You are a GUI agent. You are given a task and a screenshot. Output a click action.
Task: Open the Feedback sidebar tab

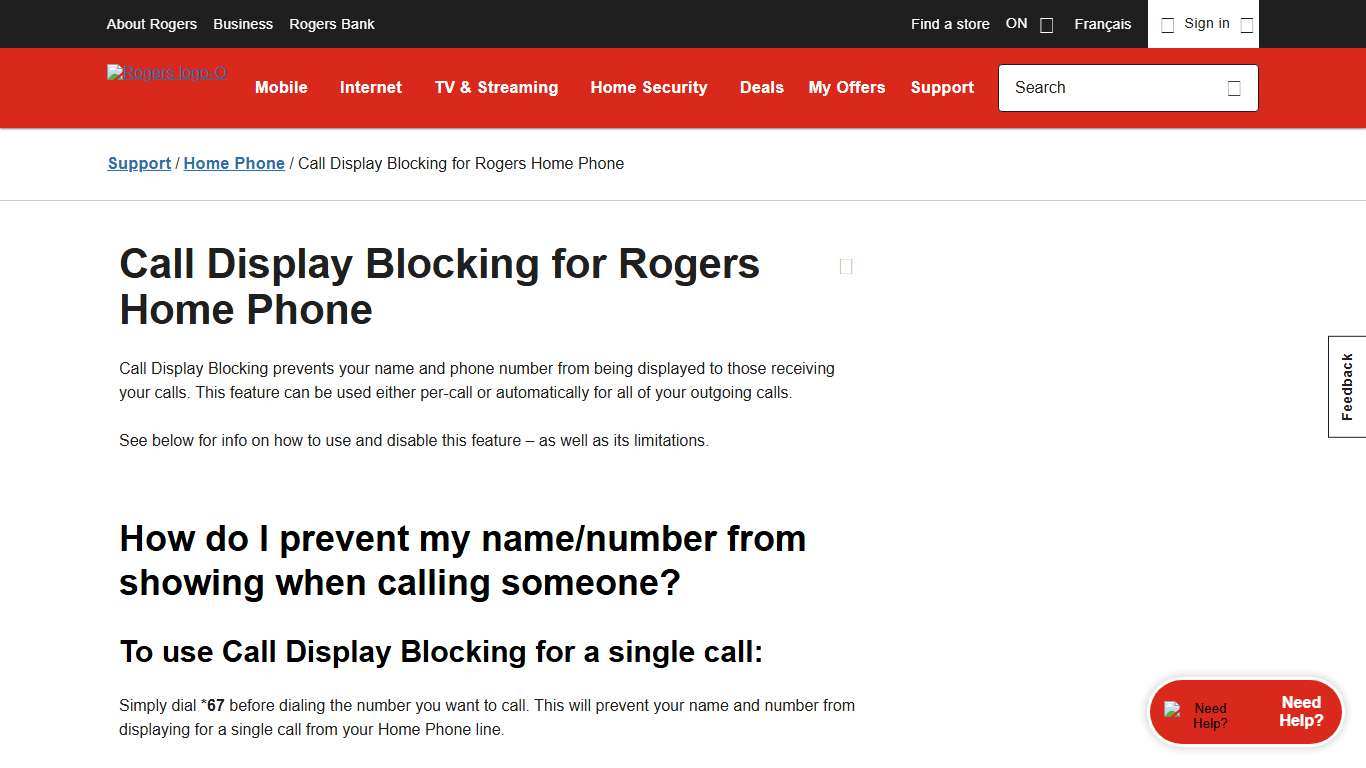click(1346, 386)
